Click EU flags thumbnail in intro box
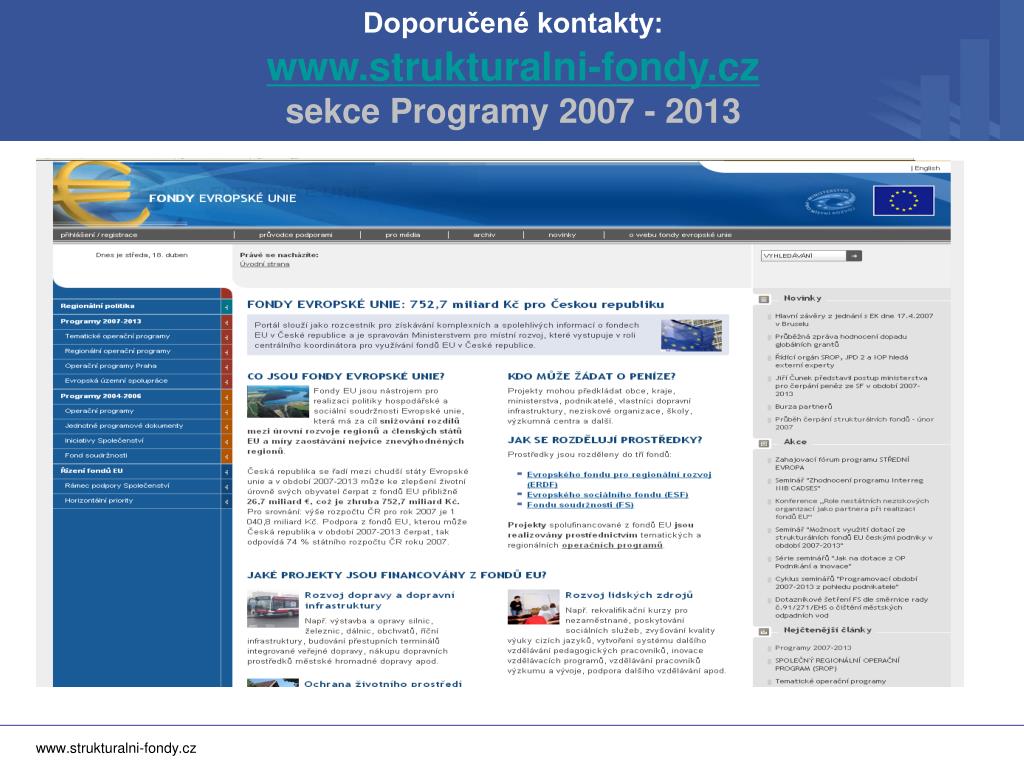The height and width of the screenshot is (768, 1024). [x=691, y=335]
